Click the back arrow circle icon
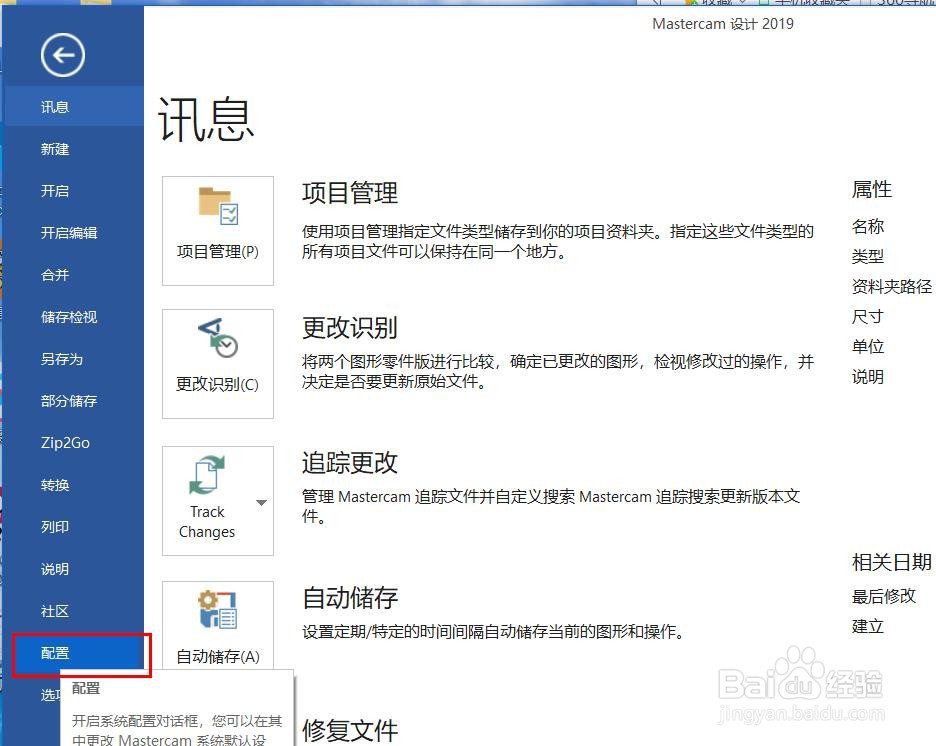The image size is (936, 746). [63, 55]
